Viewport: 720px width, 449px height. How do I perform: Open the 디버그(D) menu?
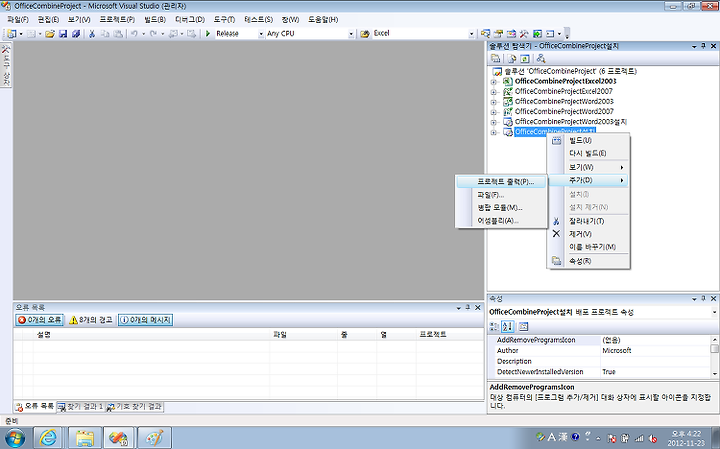(x=190, y=19)
